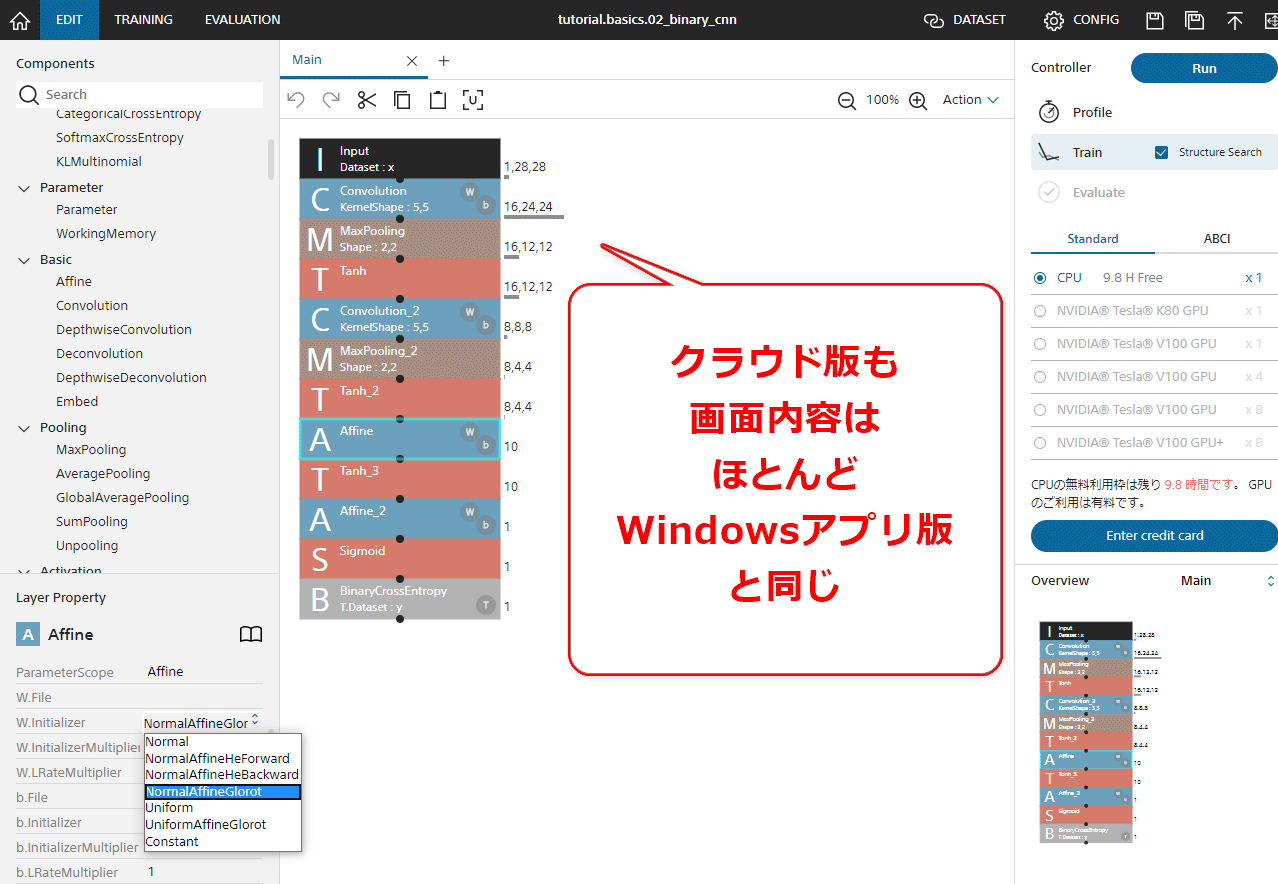Switch to the TRAINING tab

(143, 19)
